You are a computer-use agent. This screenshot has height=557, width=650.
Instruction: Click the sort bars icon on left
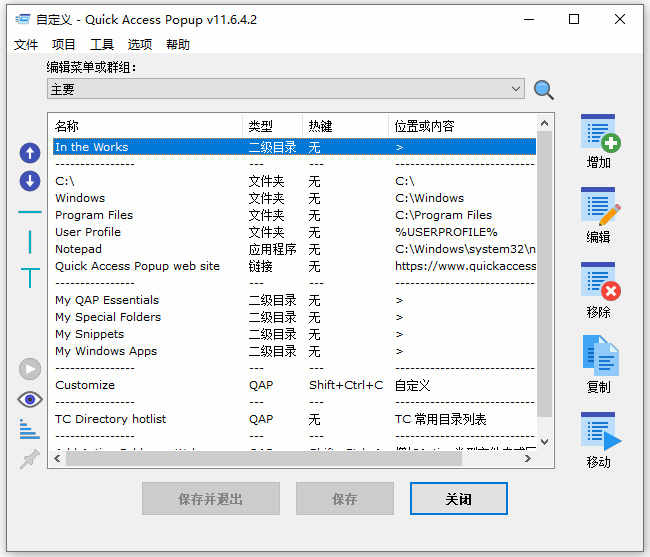(x=30, y=429)
